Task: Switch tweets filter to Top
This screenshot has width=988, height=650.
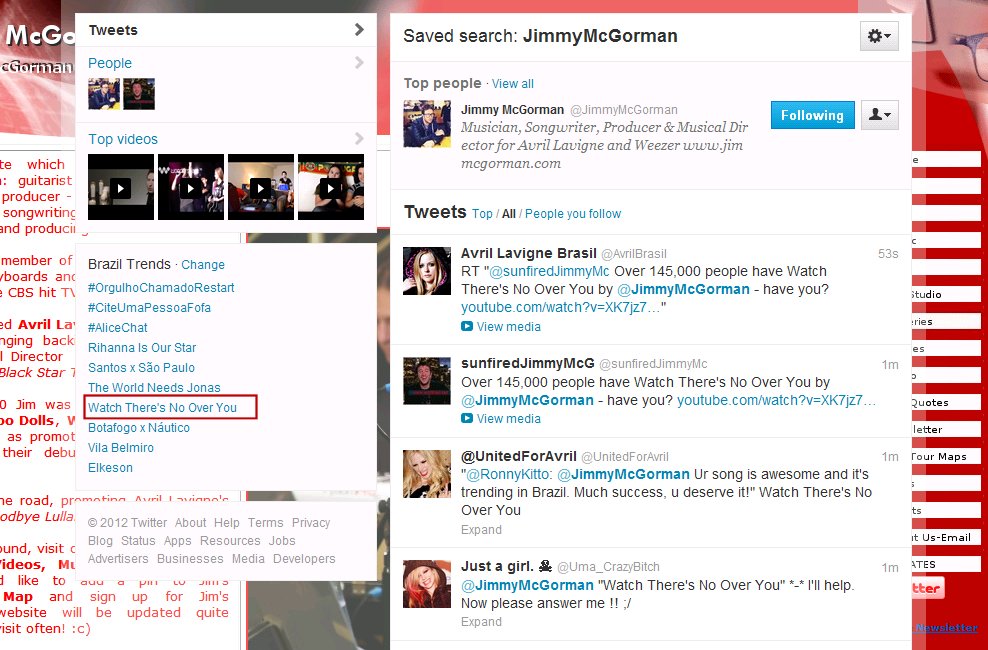Action: pyautogui.click(x=482, y=214)
